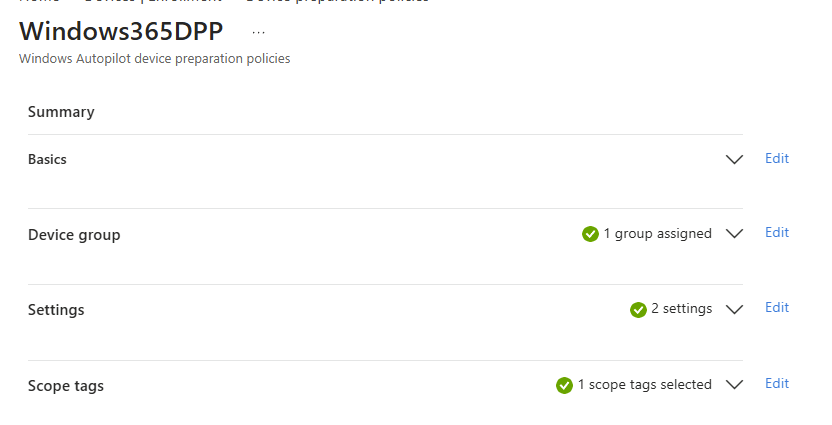Click the '2 settings' status text
Screen dimensions: 832x425
681,309
